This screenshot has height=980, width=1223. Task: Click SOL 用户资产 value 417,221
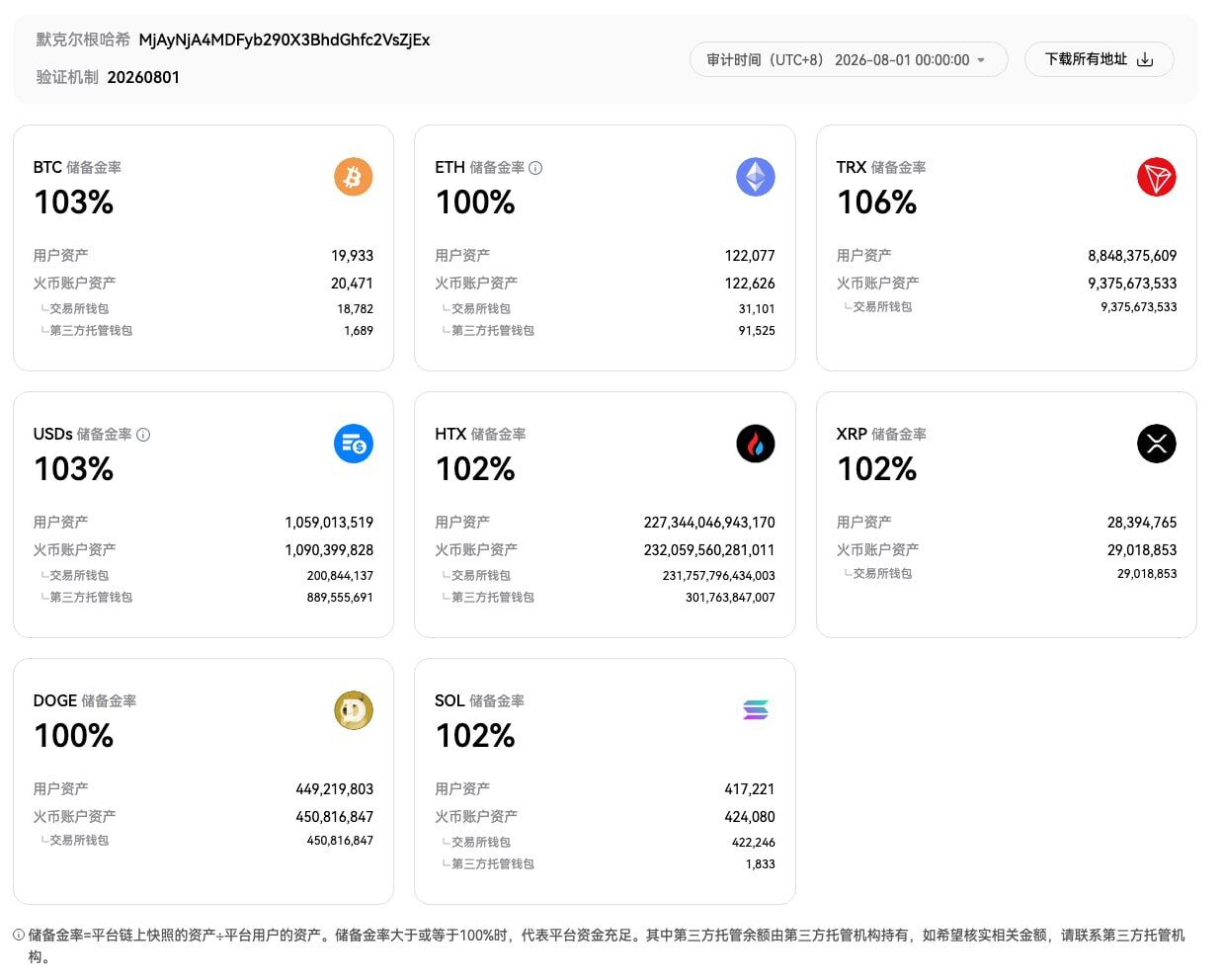tap(750, 789)
